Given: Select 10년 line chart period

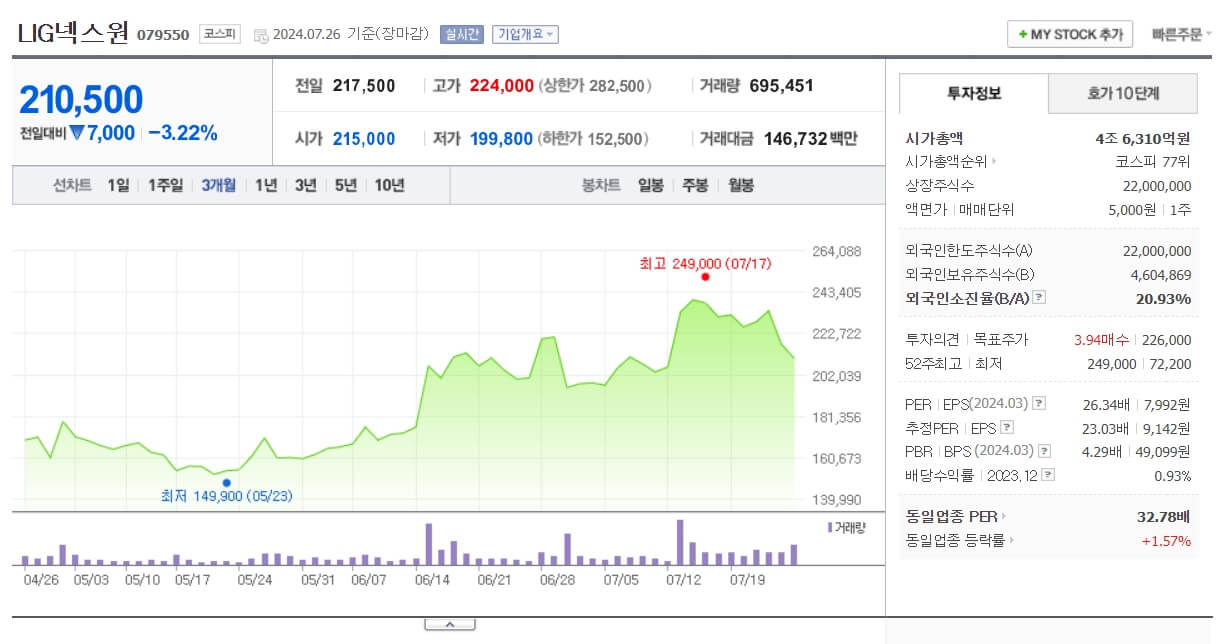Looking at the screenshot, I should point(389,185).
